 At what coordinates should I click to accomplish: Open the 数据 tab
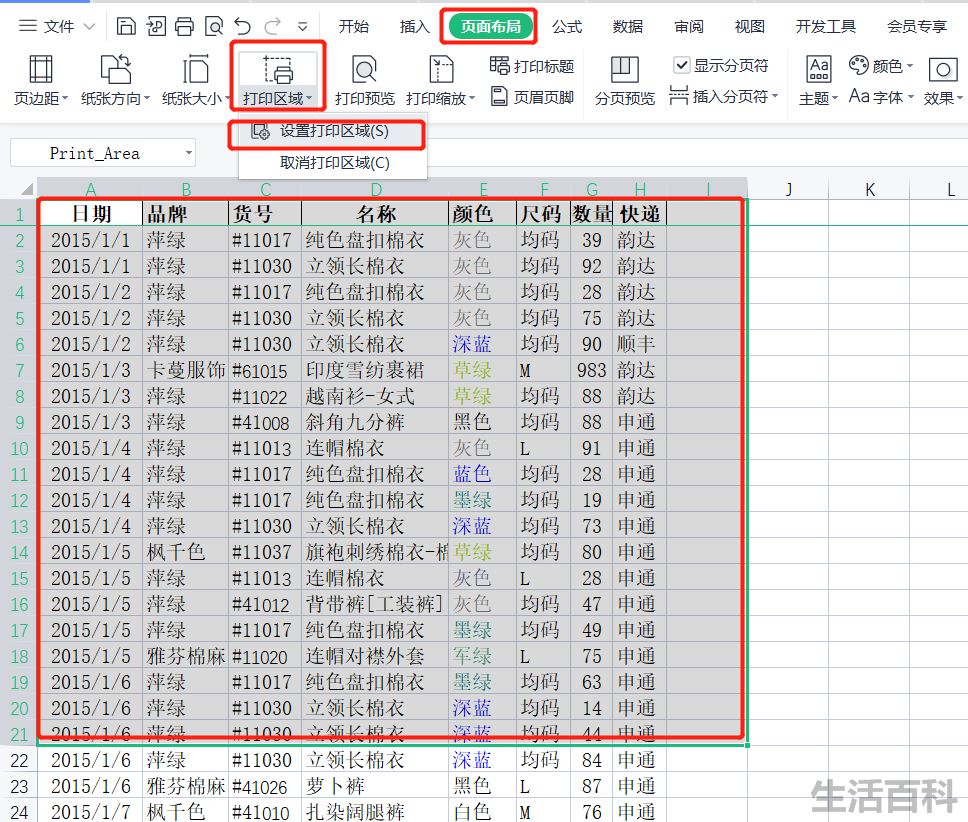[628, 27]
